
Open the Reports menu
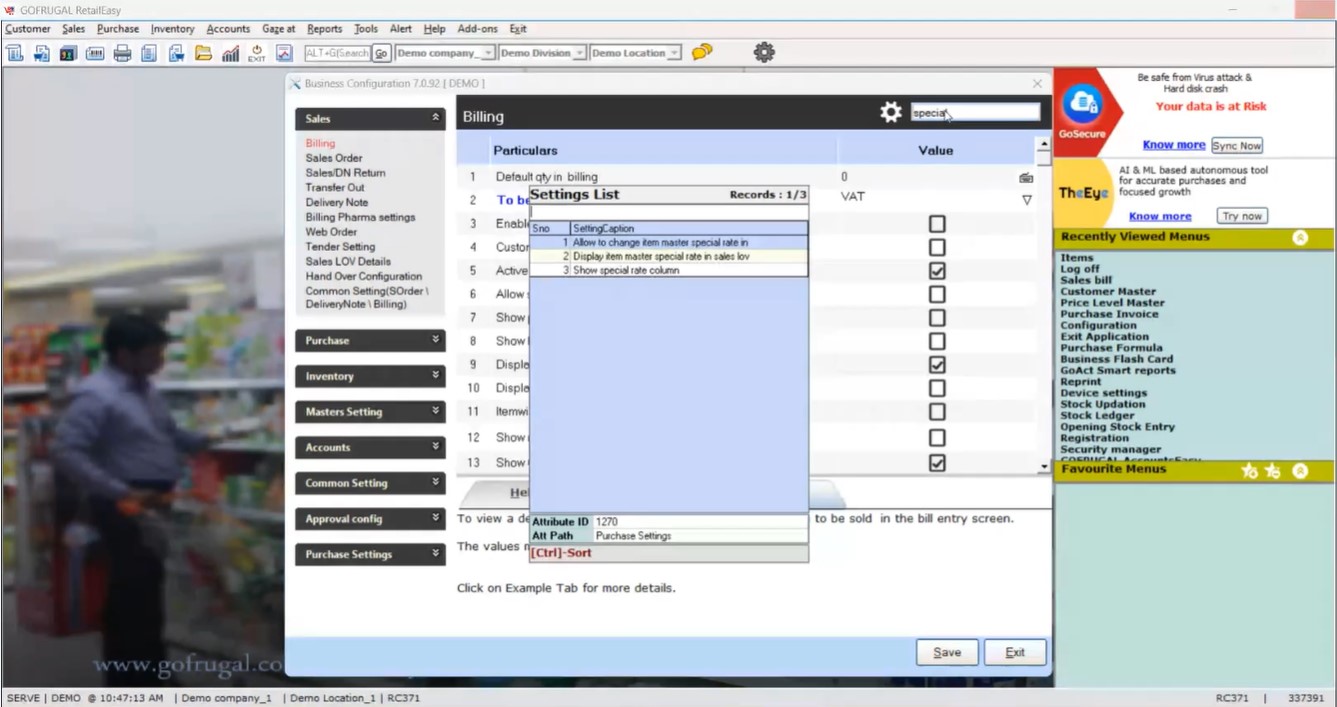pyautogui.click(x=324, y=29)
